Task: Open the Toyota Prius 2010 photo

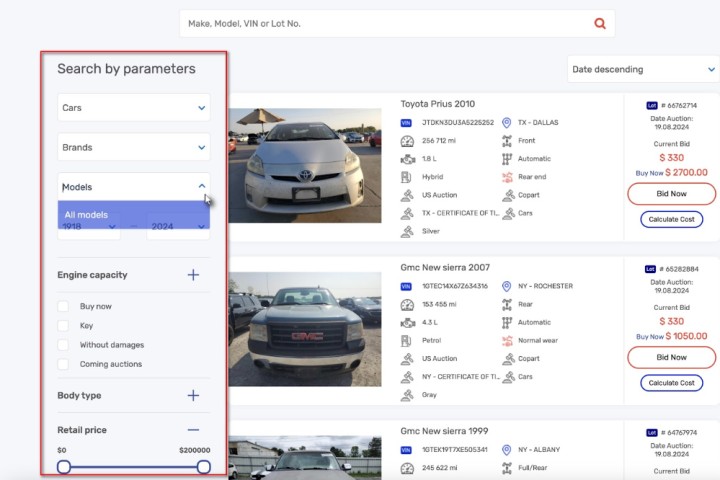Action: 305,165
